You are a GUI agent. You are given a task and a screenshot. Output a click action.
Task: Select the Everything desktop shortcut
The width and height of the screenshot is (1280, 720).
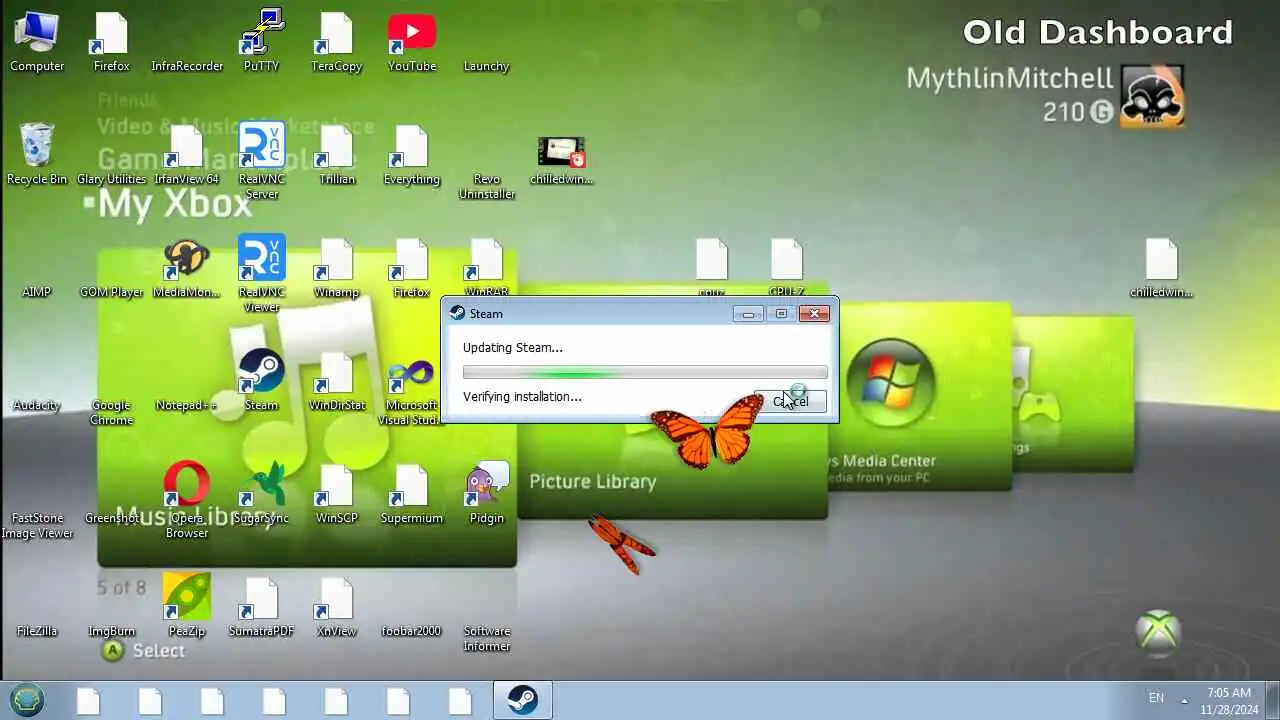pyautogui.click(x=411, y=147)
